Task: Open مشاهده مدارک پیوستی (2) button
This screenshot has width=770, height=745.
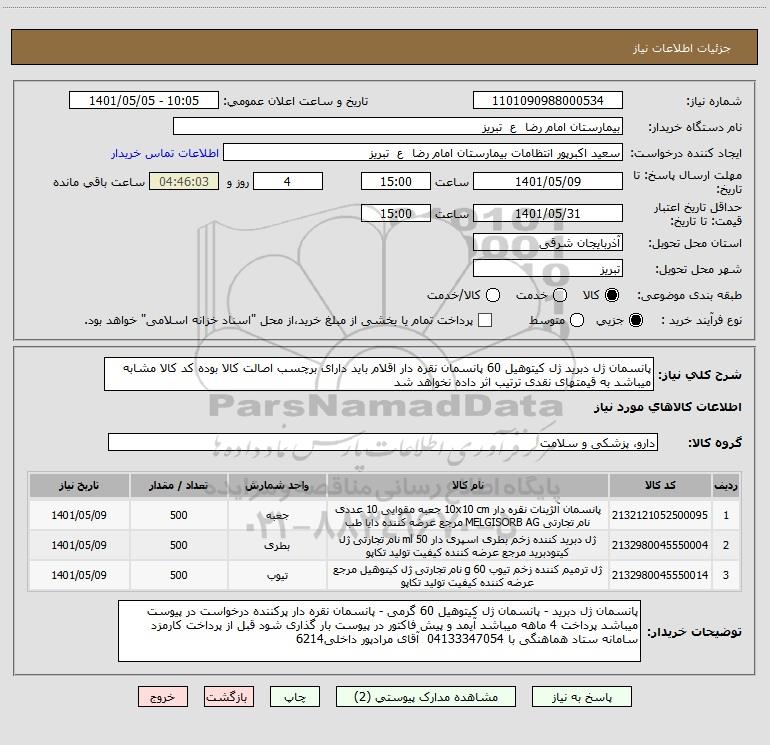Action: tap(426, 697)
